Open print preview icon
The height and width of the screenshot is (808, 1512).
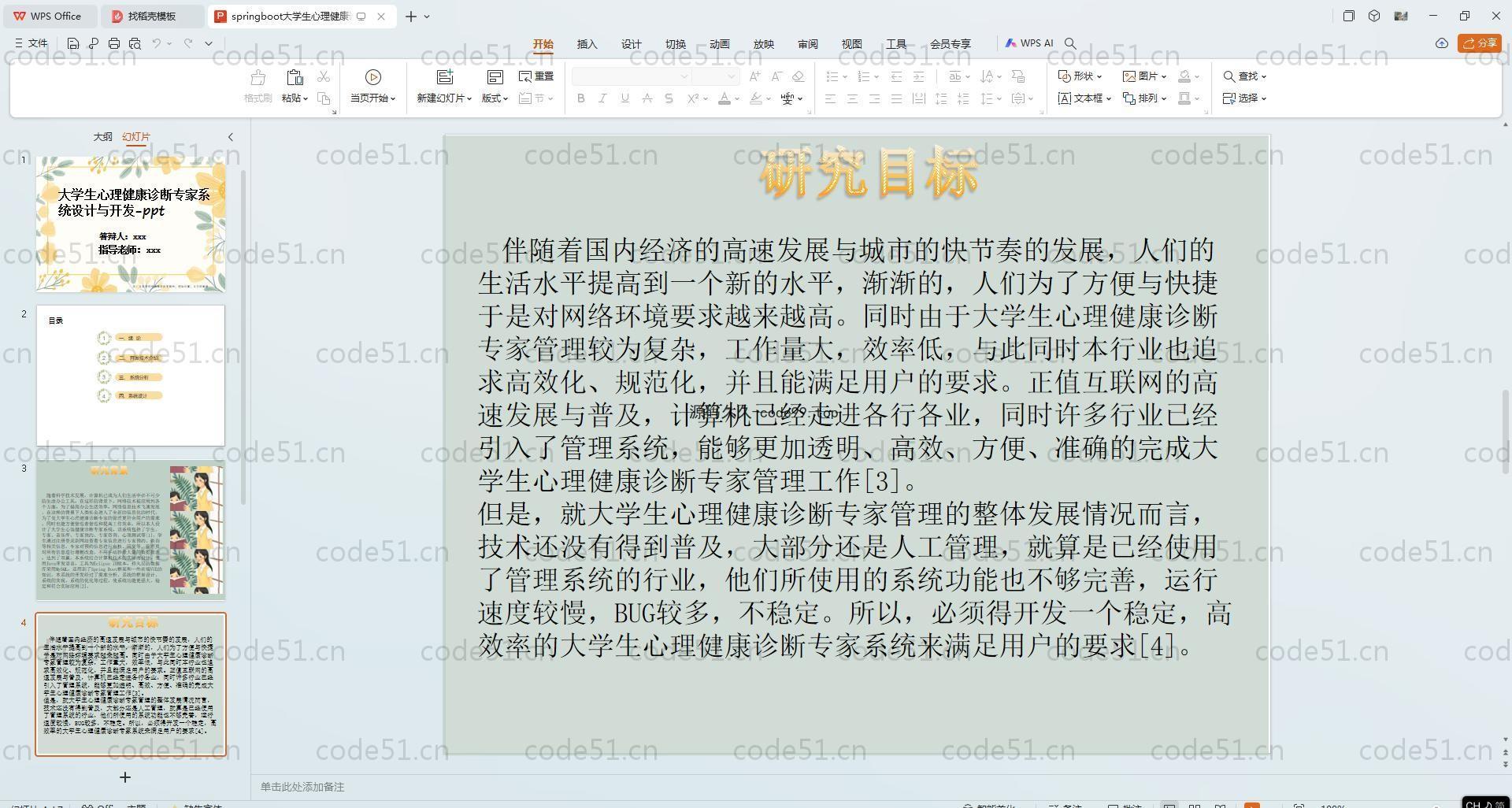pyautogui.click(x=135, y=43)
